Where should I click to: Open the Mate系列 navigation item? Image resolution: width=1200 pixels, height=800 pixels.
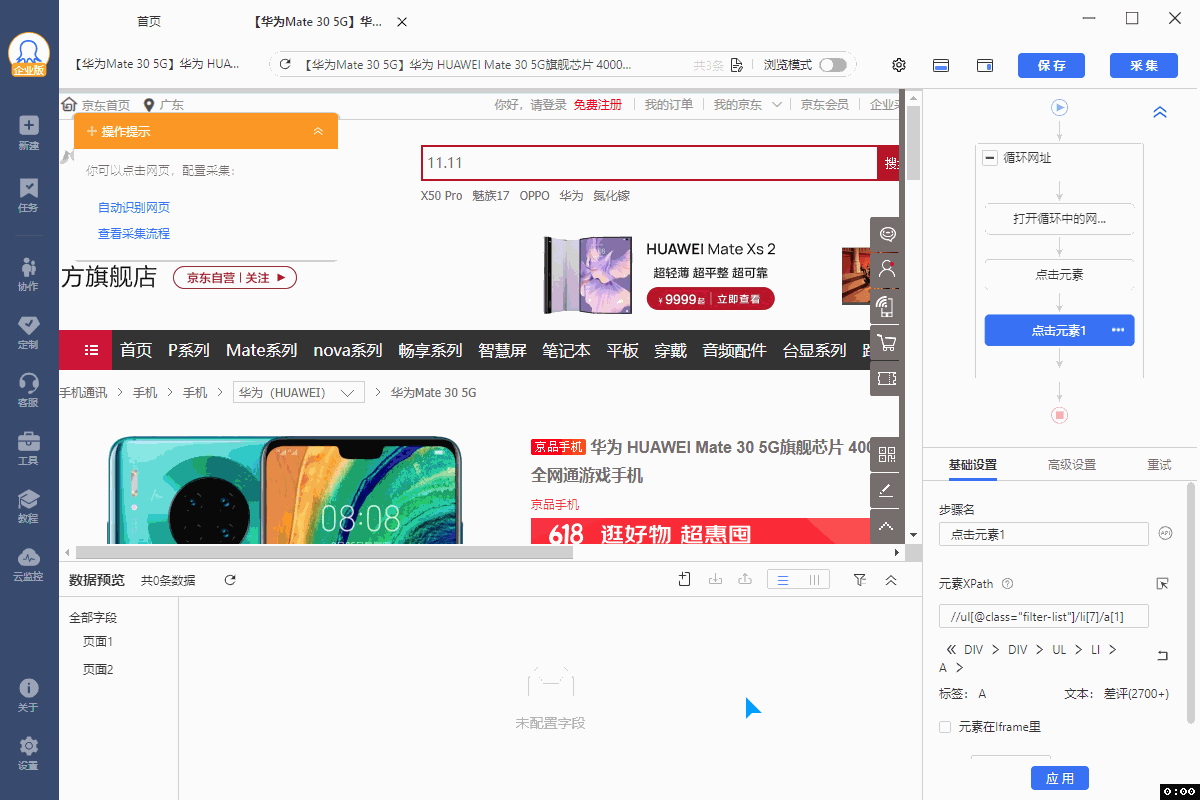coord(262,350)
